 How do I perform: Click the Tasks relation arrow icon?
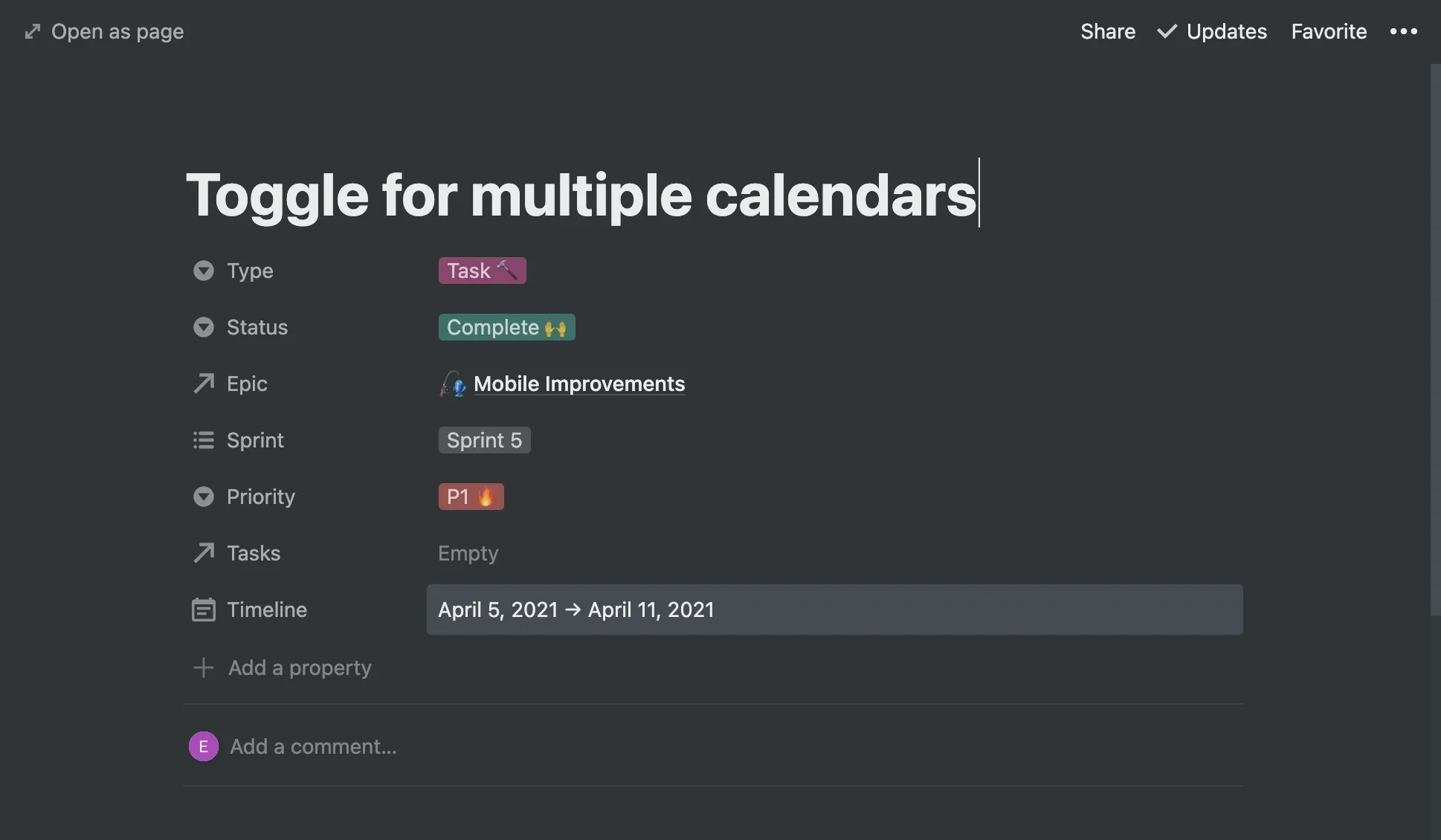pos(203,553)
